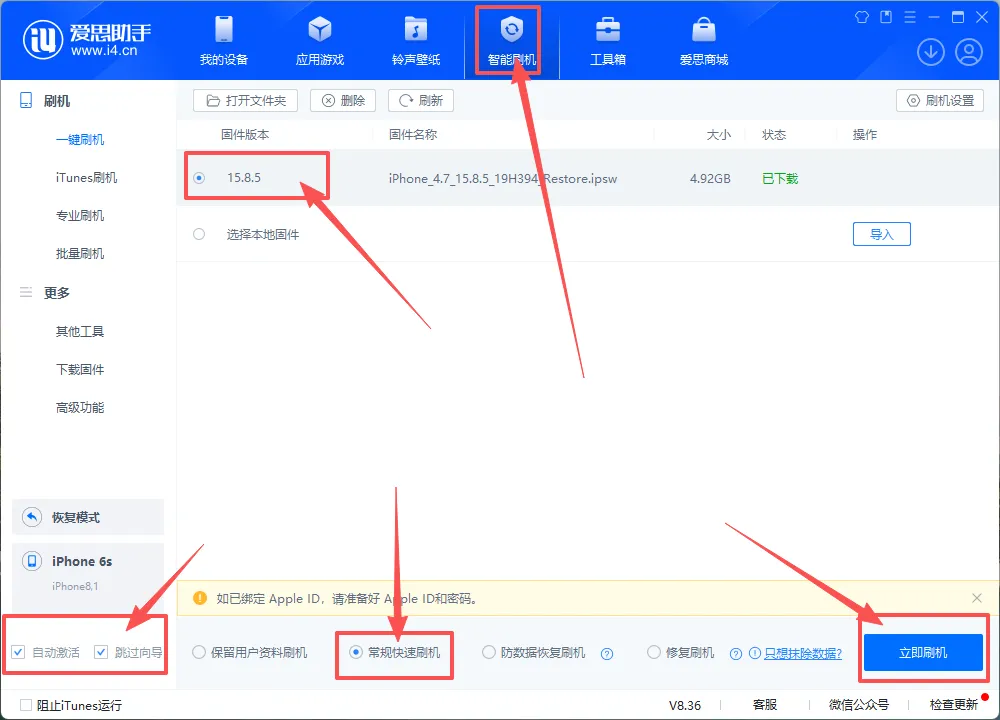
Task: Click the 更多 list icon in sidebar
Action: pos(26,292)
